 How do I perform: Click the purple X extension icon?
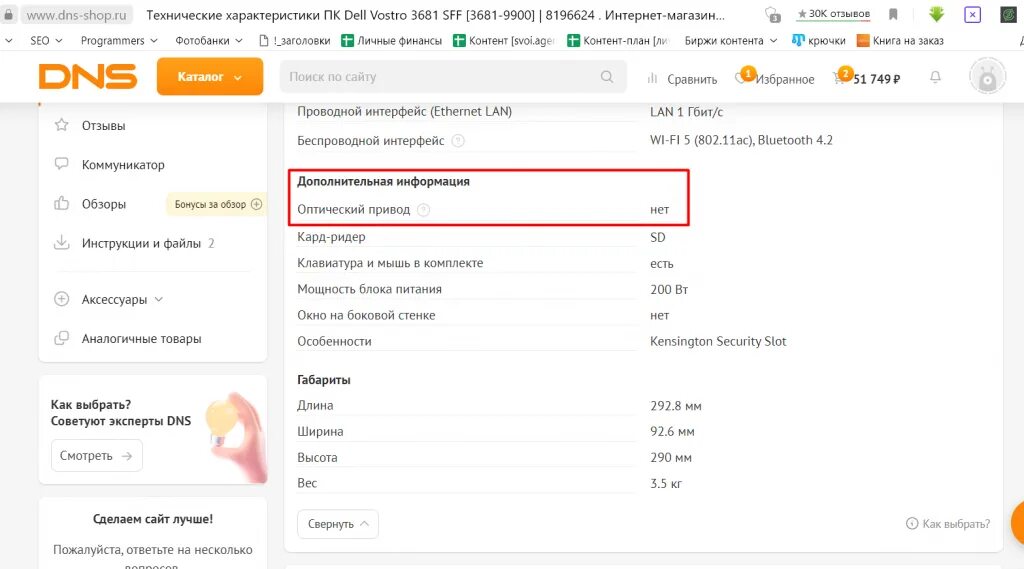pos(972,14)
